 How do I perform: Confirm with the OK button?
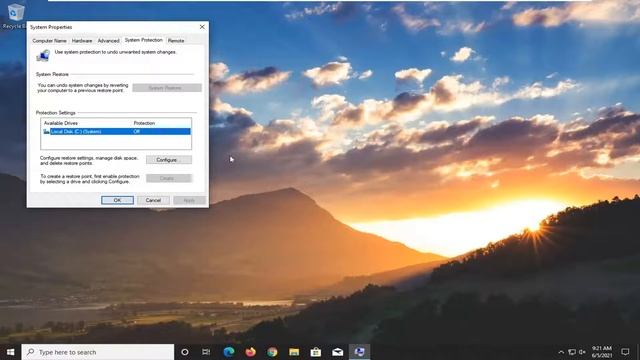point(118,200)
